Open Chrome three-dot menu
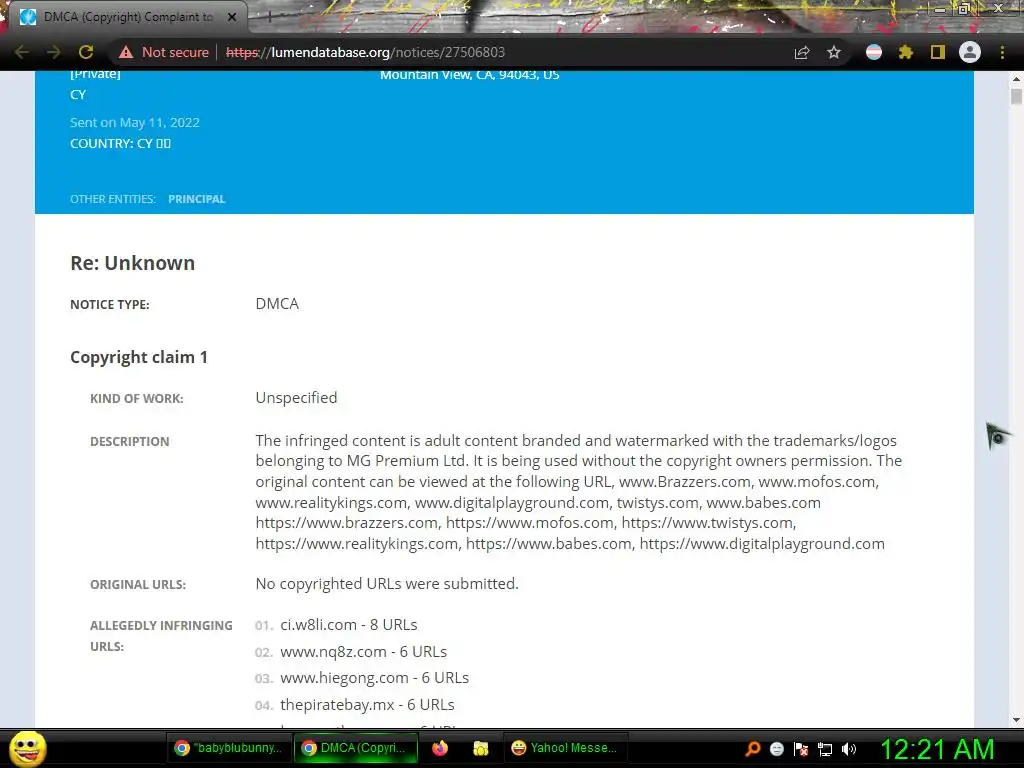1024x768 pixels. click(x=1002, y=52)
